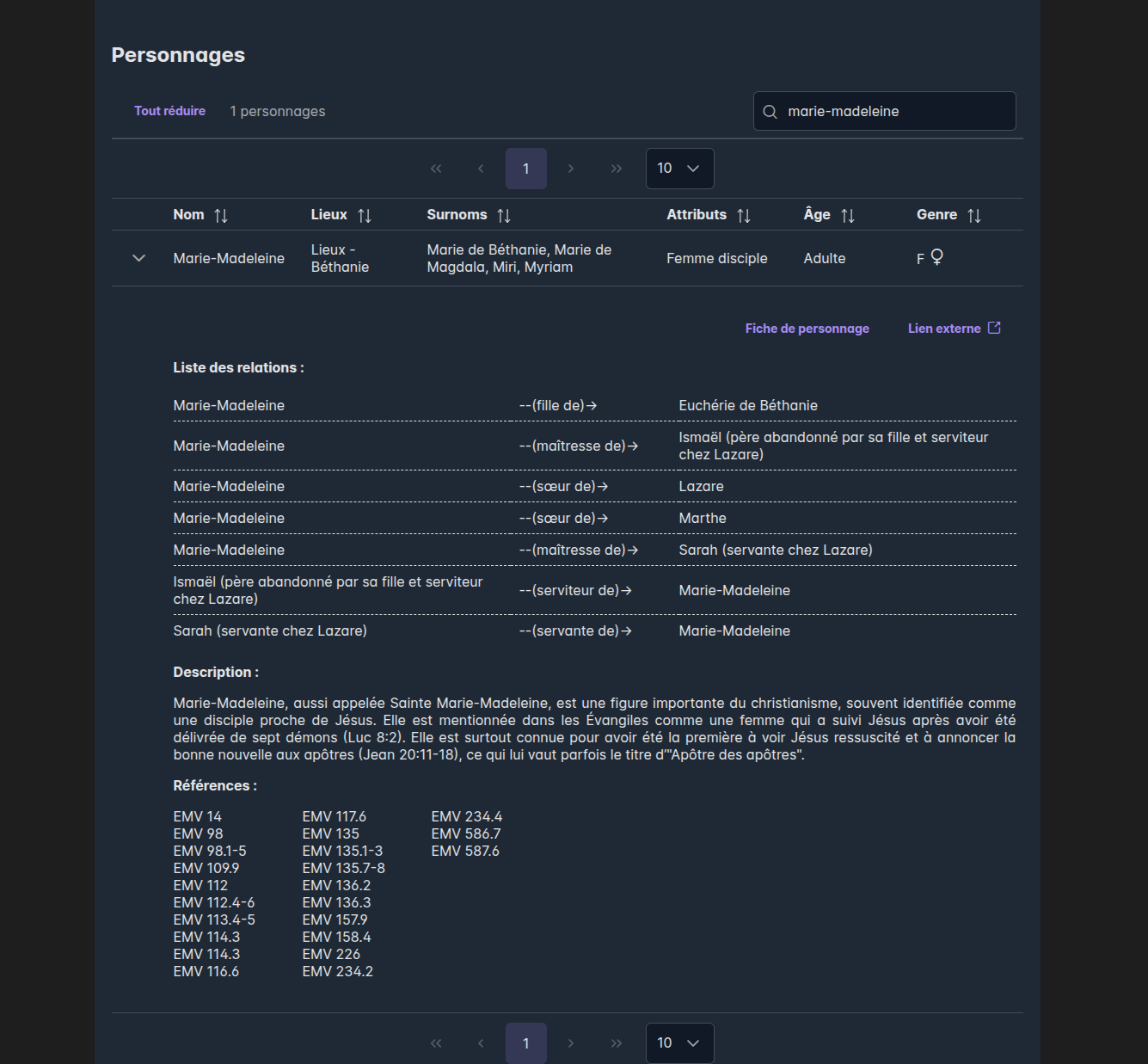Sort table by Nom column

tap(221, 216)
